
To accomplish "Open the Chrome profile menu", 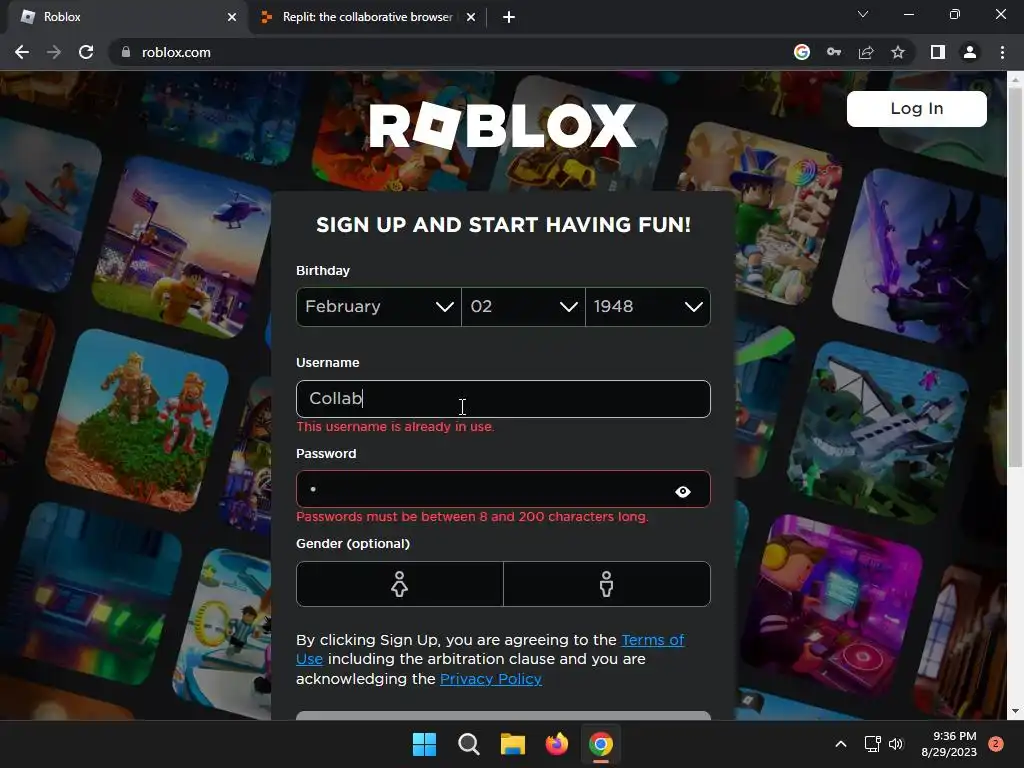I will click(970, 52).
